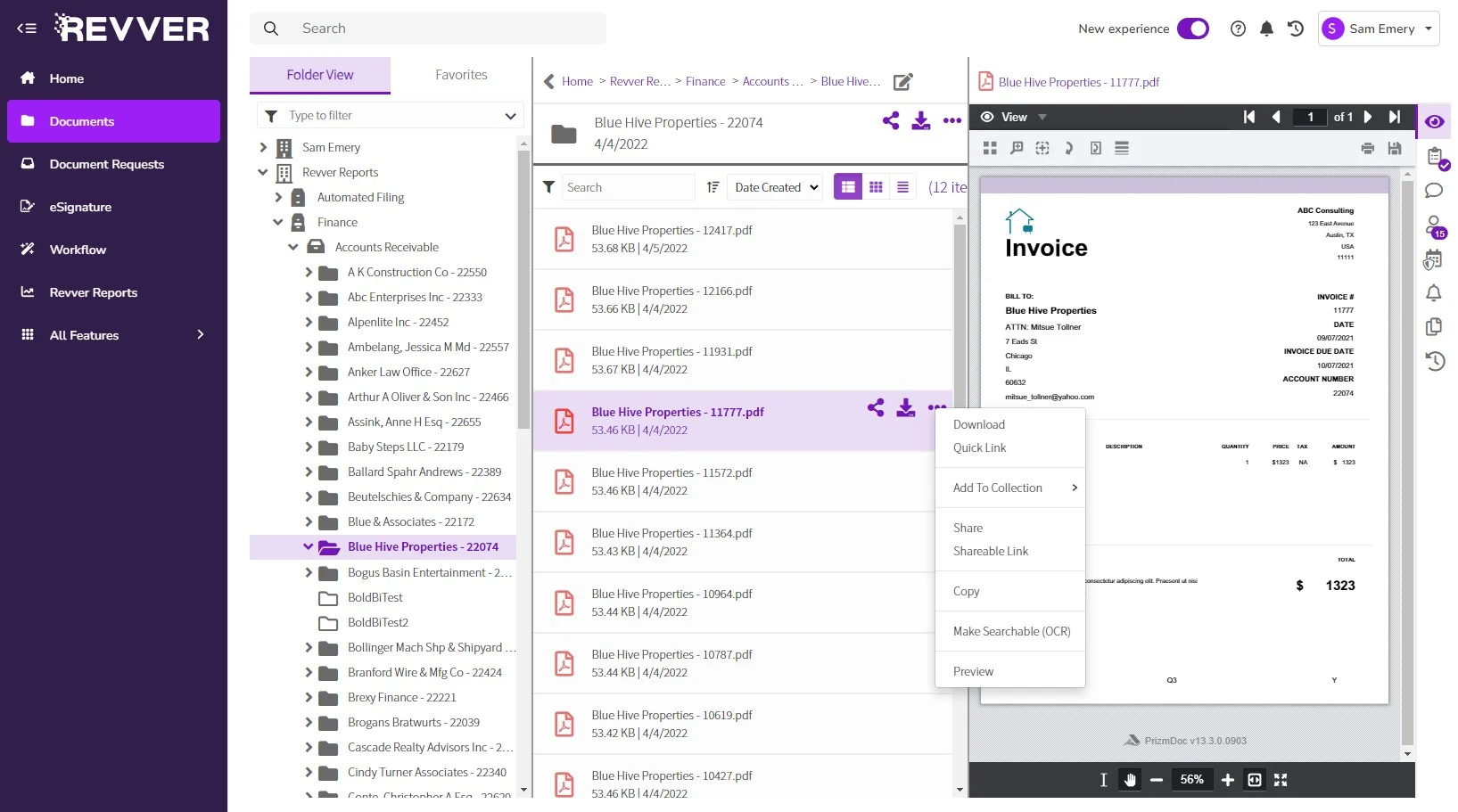Image resolution: width=1458 pixels, height=812 pixels.
Task: Open eSignature in the sidebar
Action: click(x=113, y=207)
